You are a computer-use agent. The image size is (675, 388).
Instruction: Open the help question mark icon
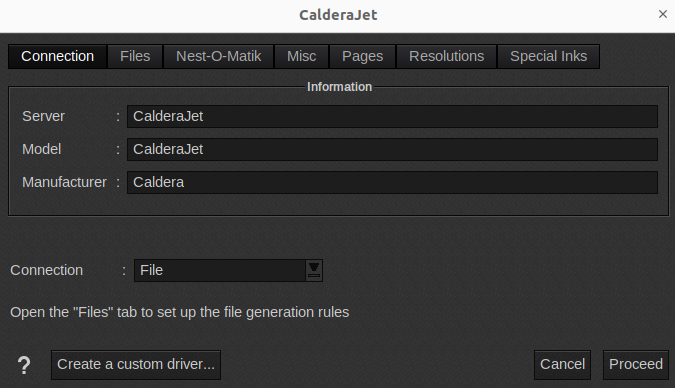24,365
